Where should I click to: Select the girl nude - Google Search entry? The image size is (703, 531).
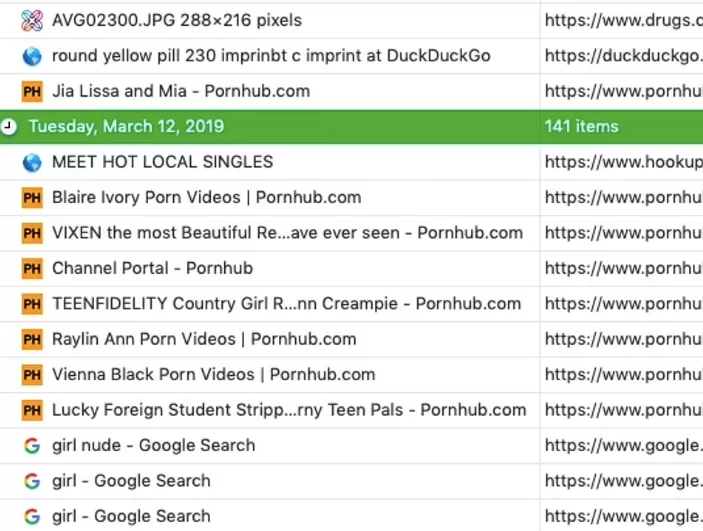point(153,445)
